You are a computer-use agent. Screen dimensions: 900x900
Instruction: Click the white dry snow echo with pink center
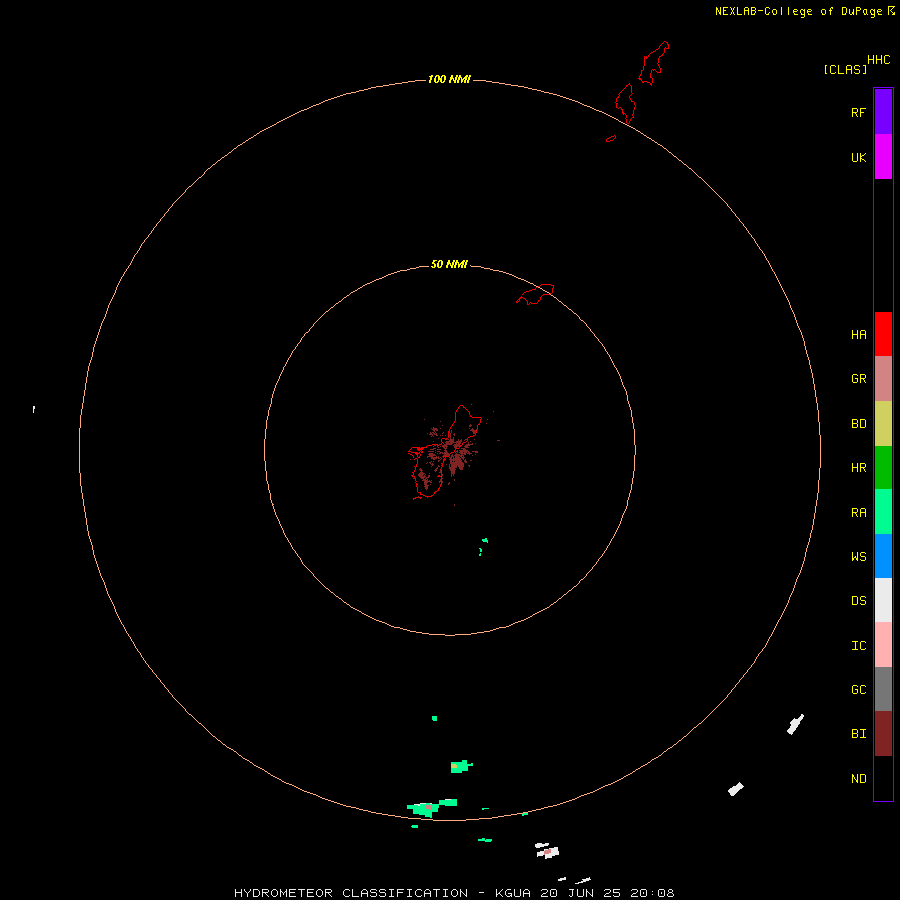click(x=548, y=852)
